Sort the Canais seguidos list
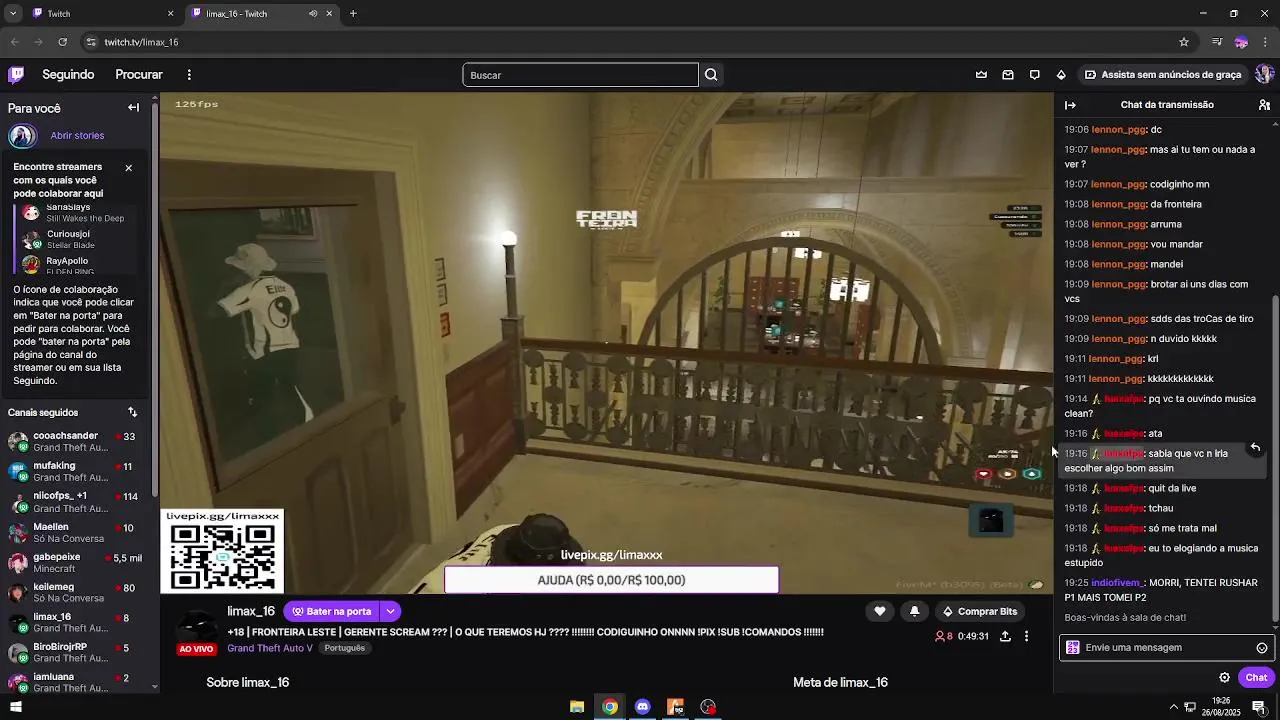Image resolution: width=1280 pixels, height=720 pixels. pyautogui.click(x=132, y=412)
